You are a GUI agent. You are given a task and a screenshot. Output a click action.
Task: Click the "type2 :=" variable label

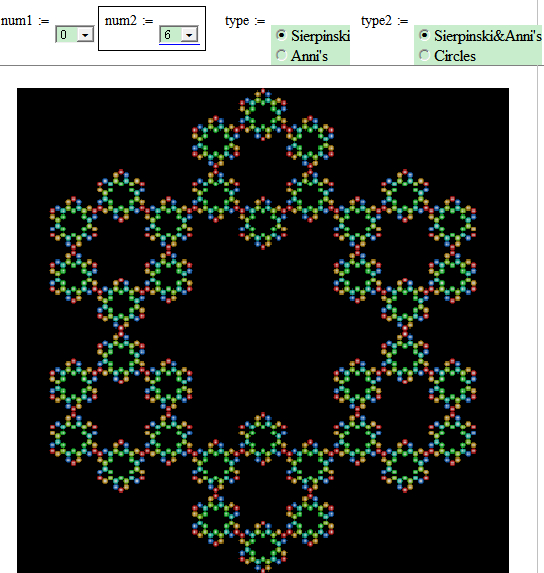(385, 21)
